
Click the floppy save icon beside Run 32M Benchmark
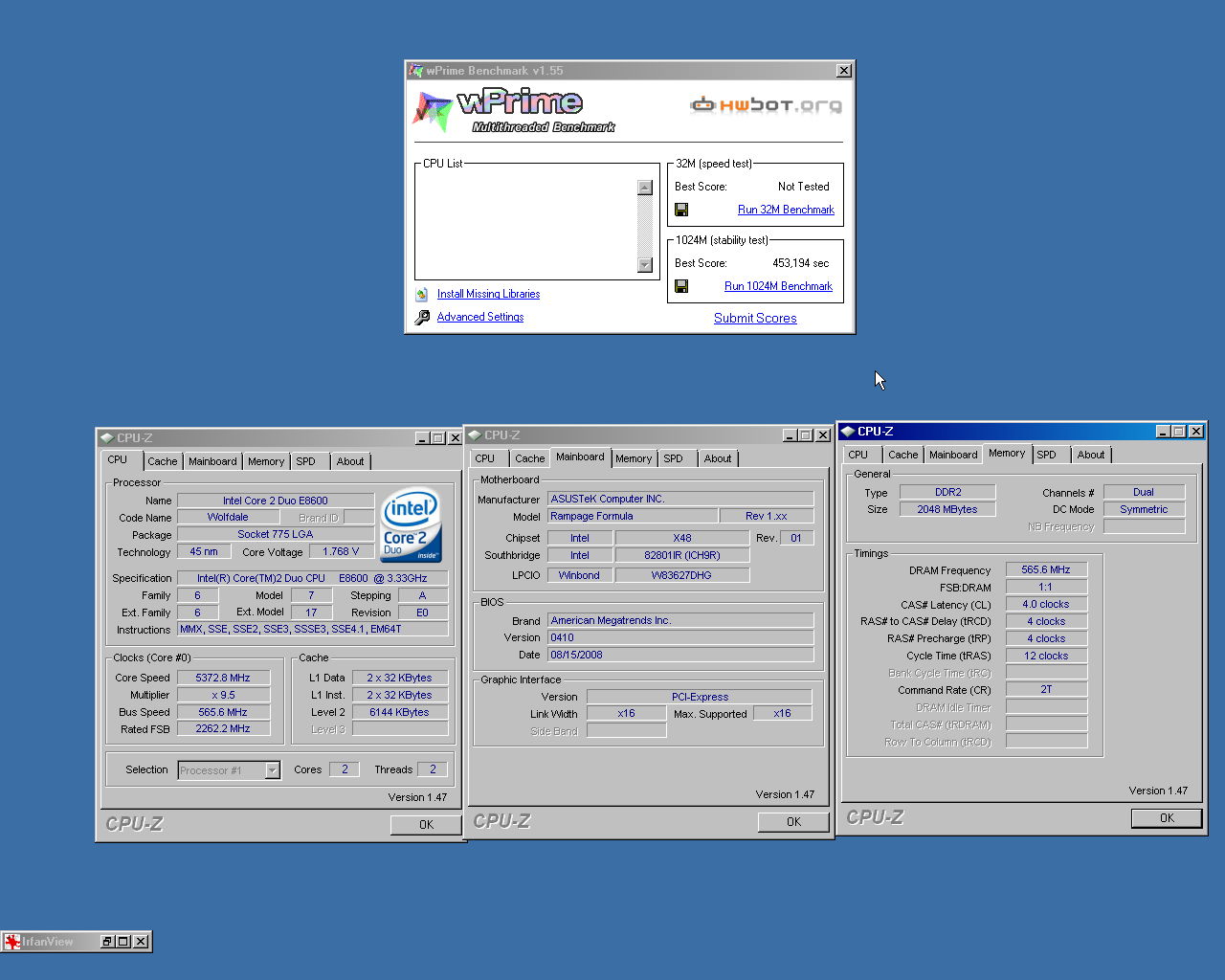point(681,210)
